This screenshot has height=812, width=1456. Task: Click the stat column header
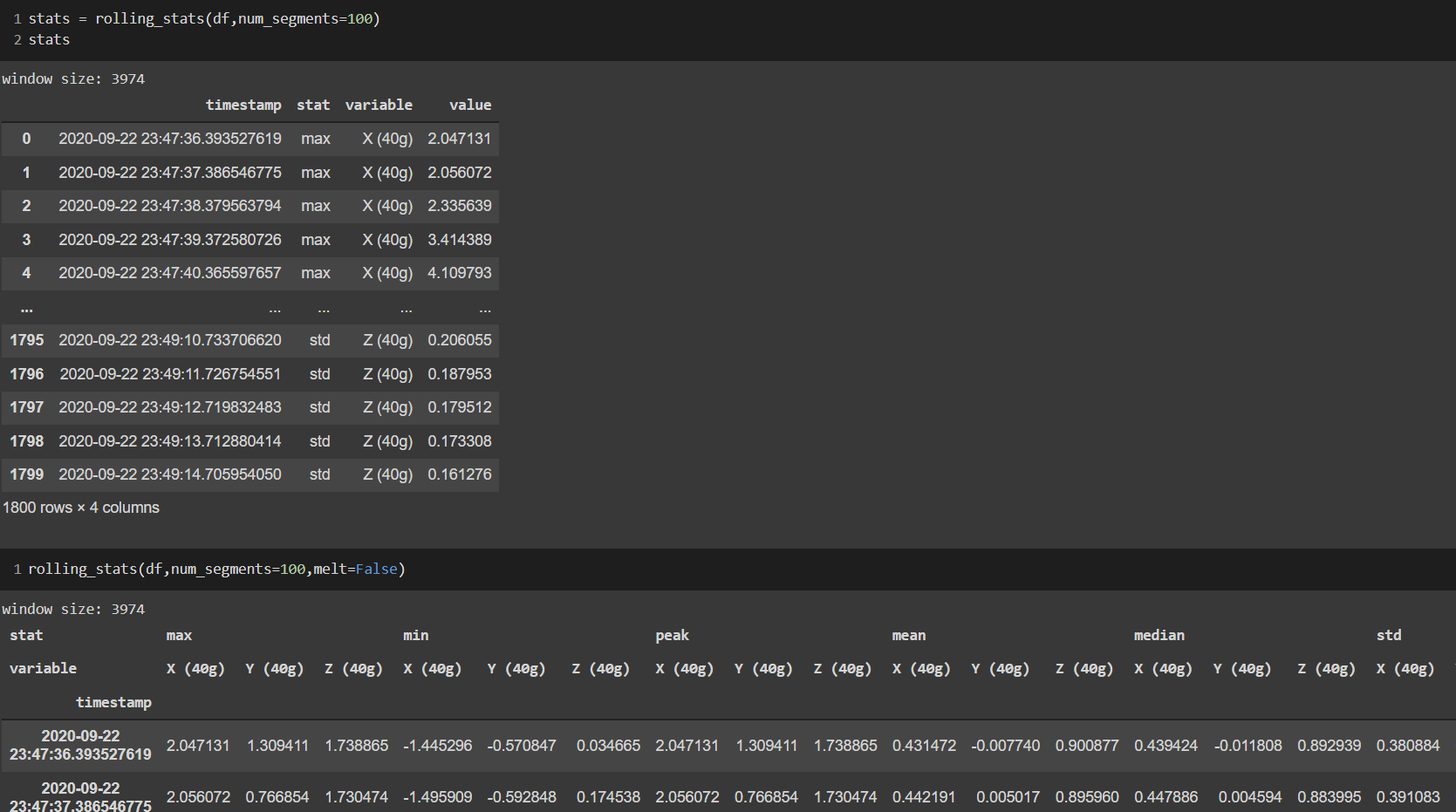point(313,105)
